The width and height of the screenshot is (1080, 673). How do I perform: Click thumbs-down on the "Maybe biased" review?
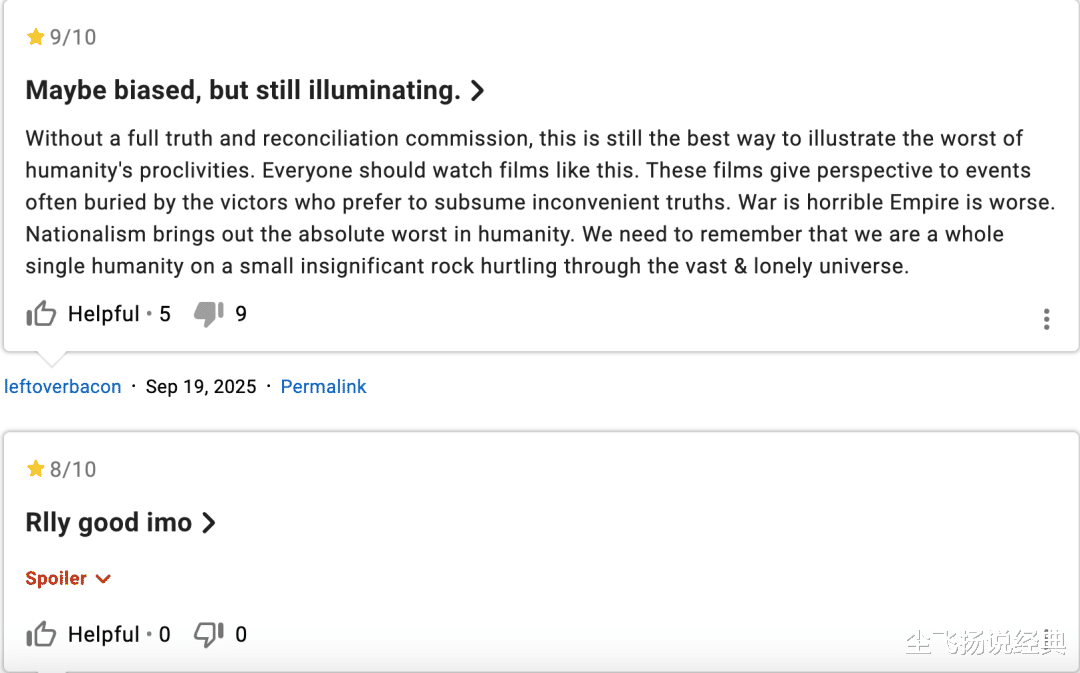tap(208, 315)
